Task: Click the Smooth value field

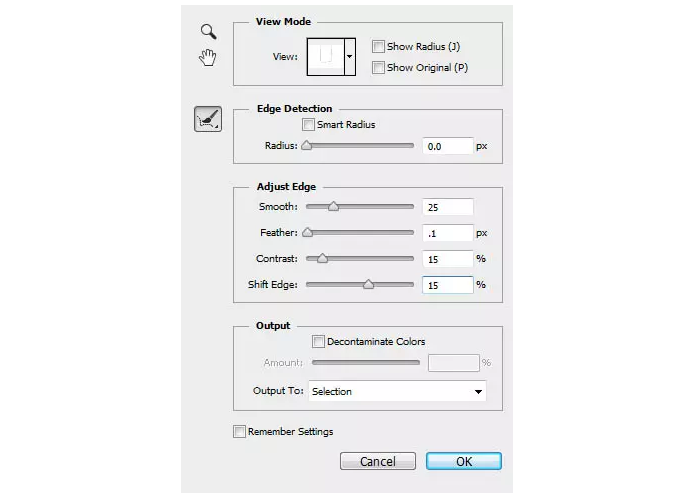Action: [447, 207]
